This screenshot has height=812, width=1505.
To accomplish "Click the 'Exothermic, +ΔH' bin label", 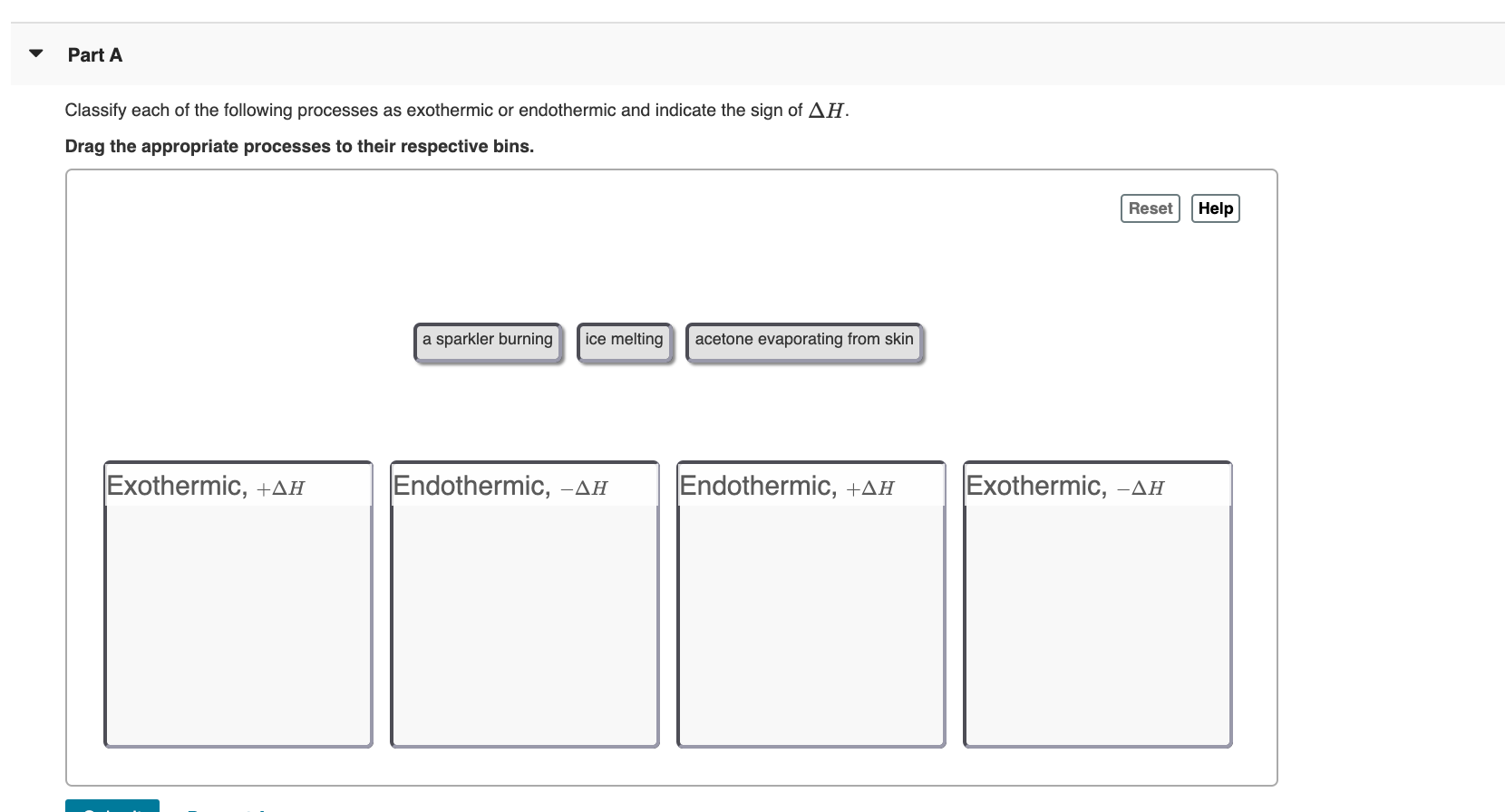I will tap(205, 486).
